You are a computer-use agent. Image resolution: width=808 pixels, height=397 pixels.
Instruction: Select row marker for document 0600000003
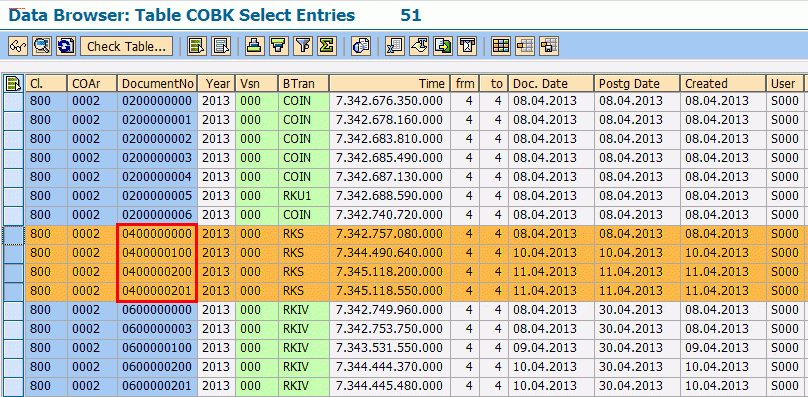tap(14, 329)
